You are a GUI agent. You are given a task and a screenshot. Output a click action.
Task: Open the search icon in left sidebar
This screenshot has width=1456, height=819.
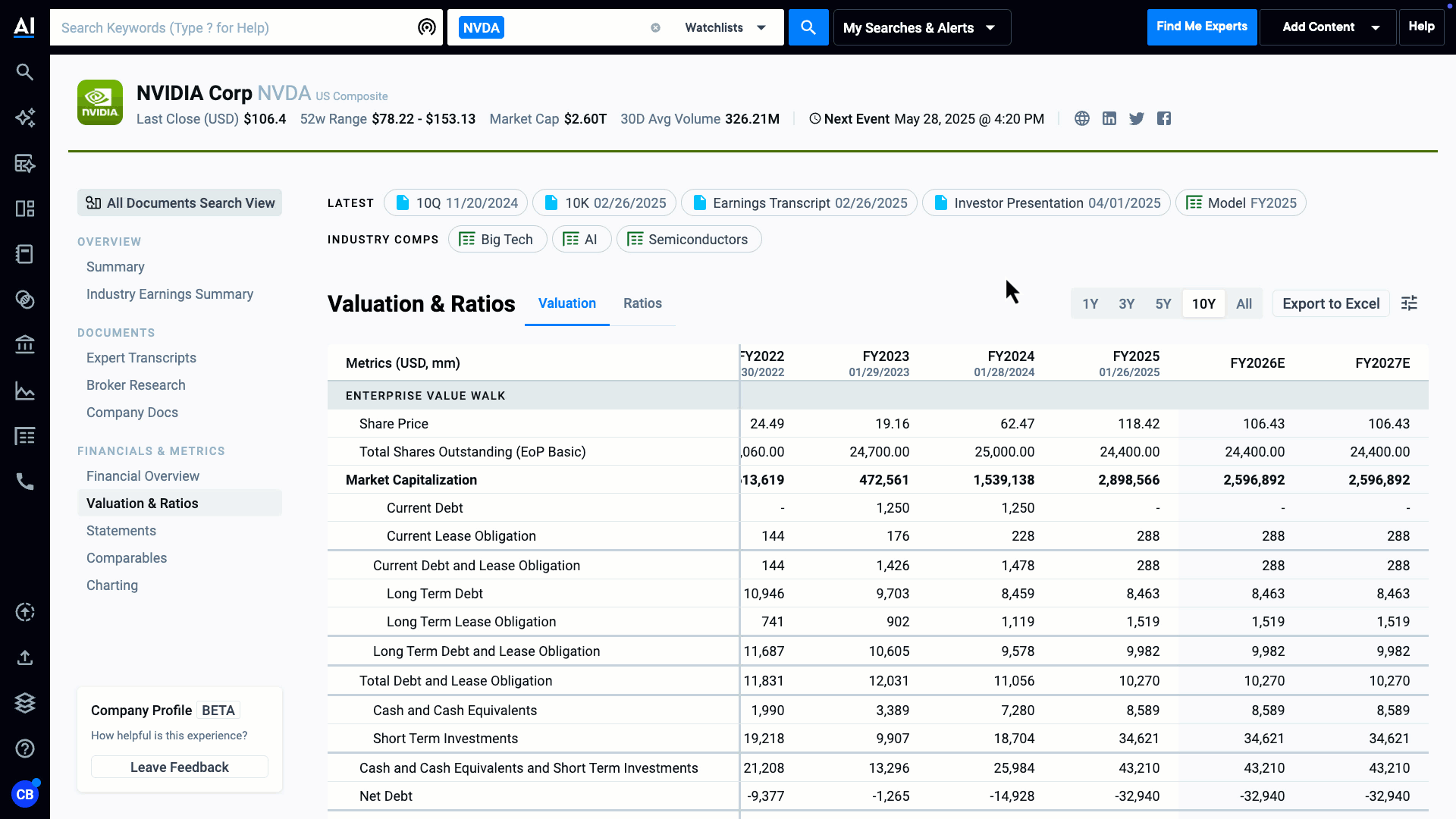coord(25,72)
